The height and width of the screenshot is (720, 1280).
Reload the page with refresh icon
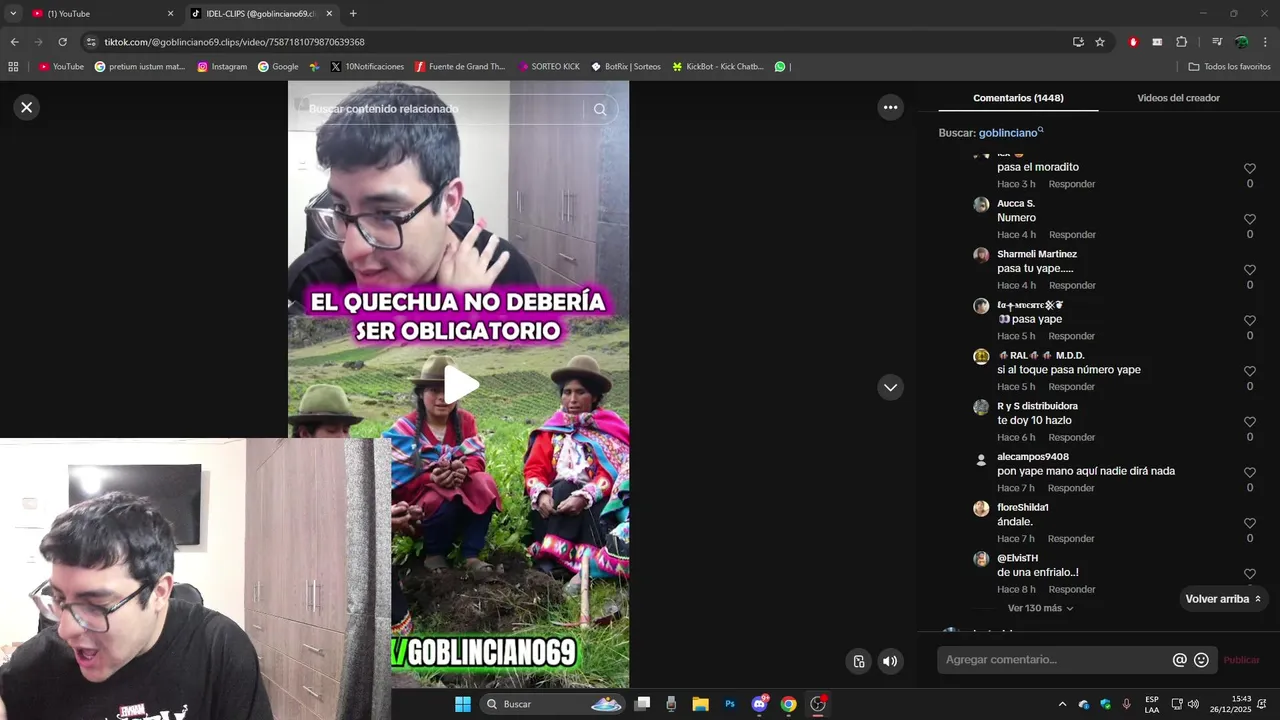click(62, 42)
